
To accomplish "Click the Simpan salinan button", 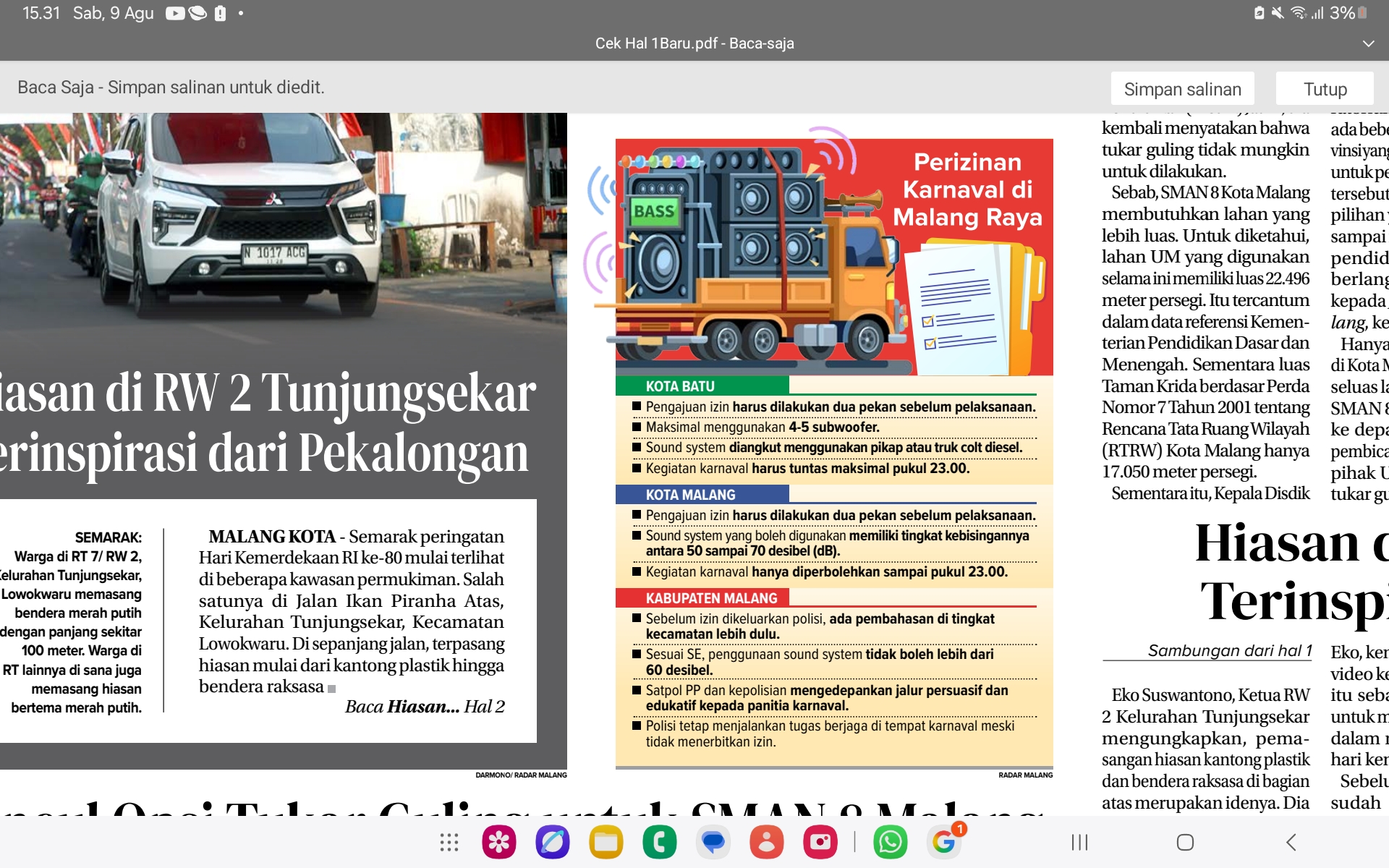I will pyautogui.click(x=1182, y=89).
